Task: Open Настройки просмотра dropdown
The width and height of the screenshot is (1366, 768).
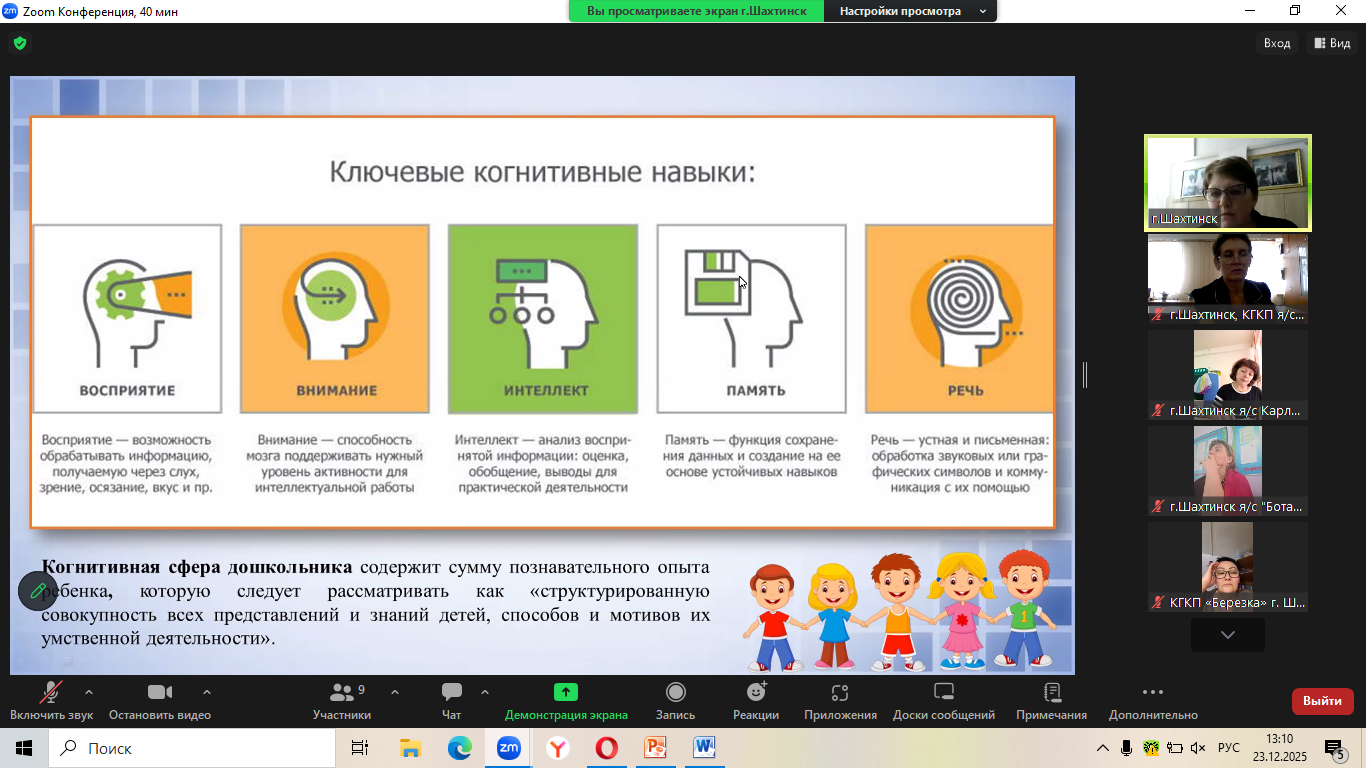Action: [x=910, y=11]
